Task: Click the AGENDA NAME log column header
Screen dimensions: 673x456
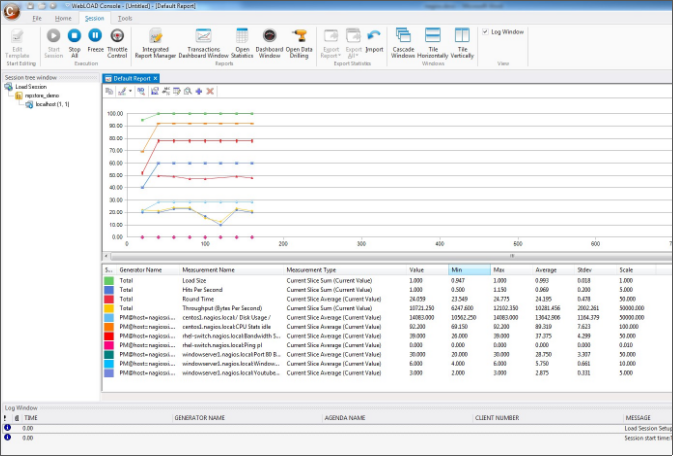Action: click(345, 418)
